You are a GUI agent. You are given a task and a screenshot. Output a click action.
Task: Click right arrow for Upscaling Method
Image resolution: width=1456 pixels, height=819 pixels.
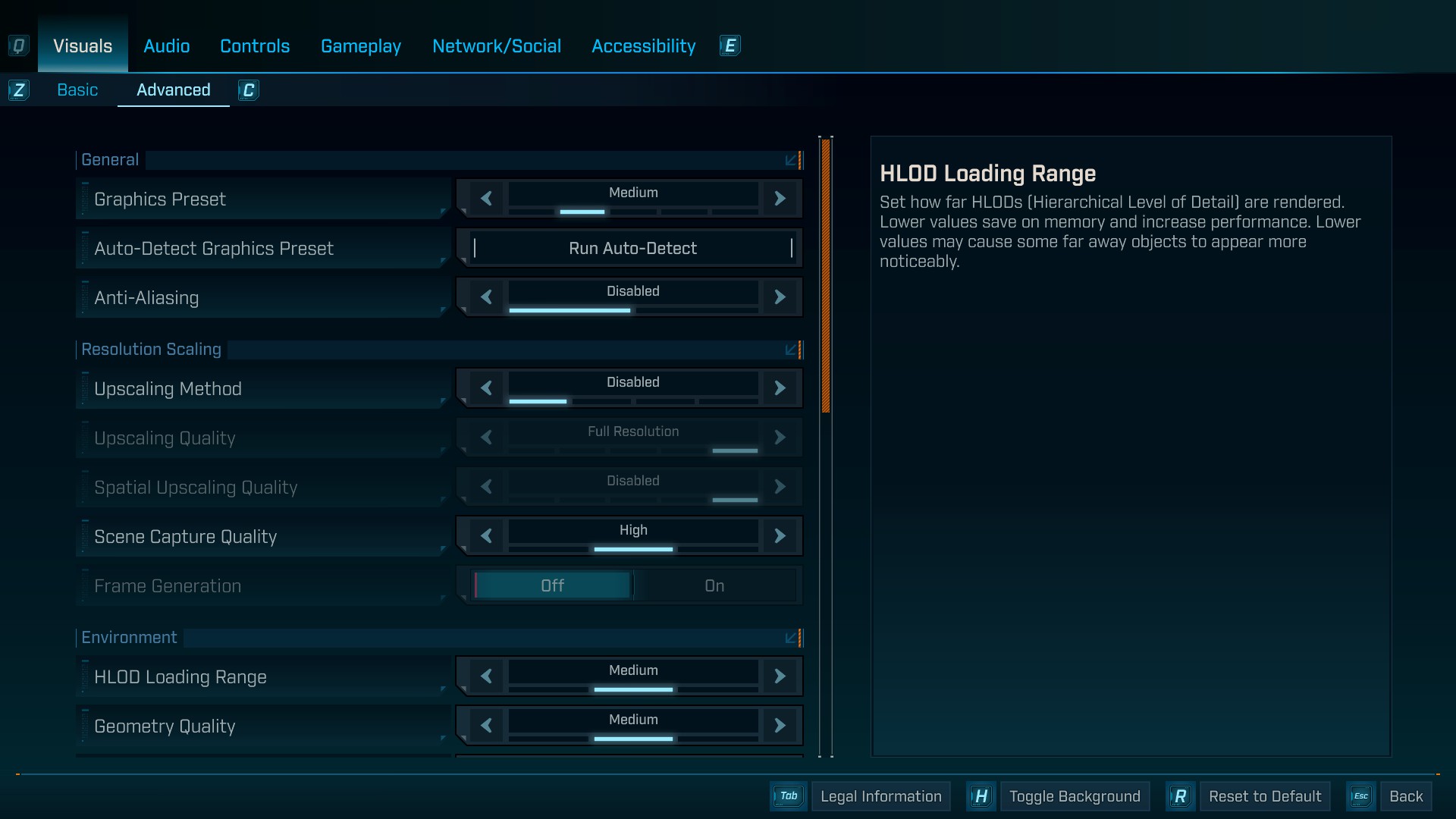780,388
